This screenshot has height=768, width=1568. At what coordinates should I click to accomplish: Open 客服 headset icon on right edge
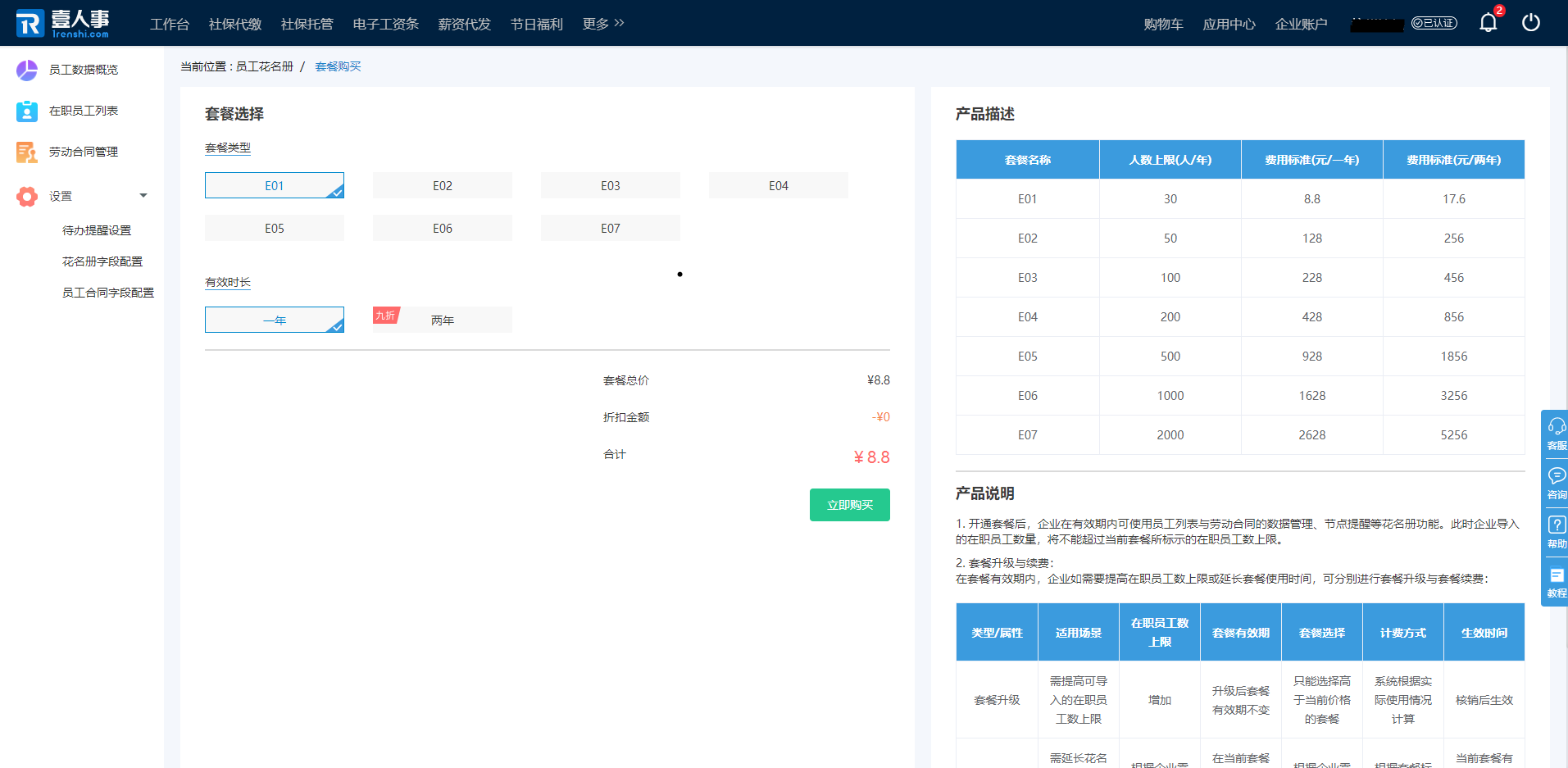[x=1556, y=426]
